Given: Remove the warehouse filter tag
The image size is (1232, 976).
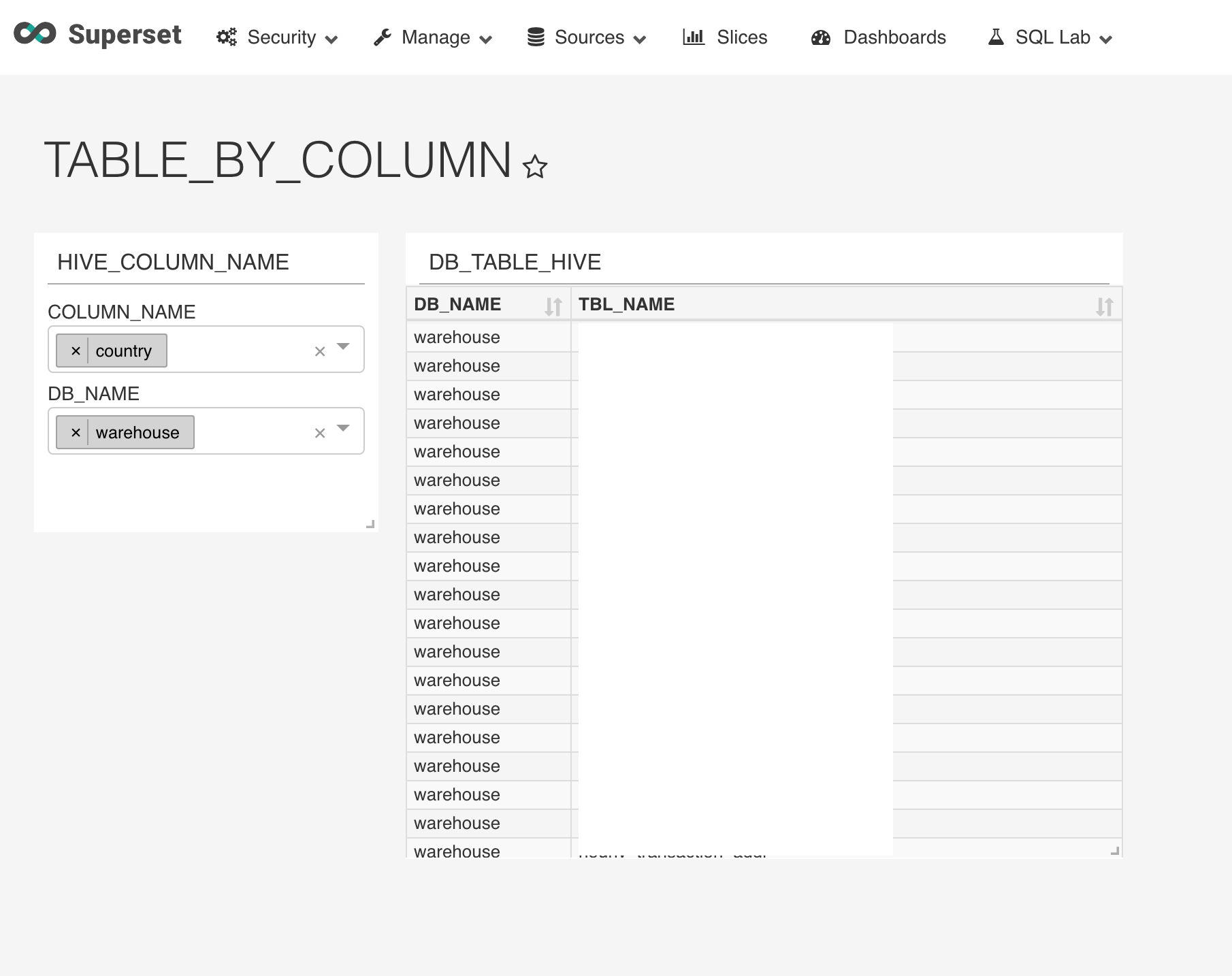Looking at the screenshot, I should point(75,432).
